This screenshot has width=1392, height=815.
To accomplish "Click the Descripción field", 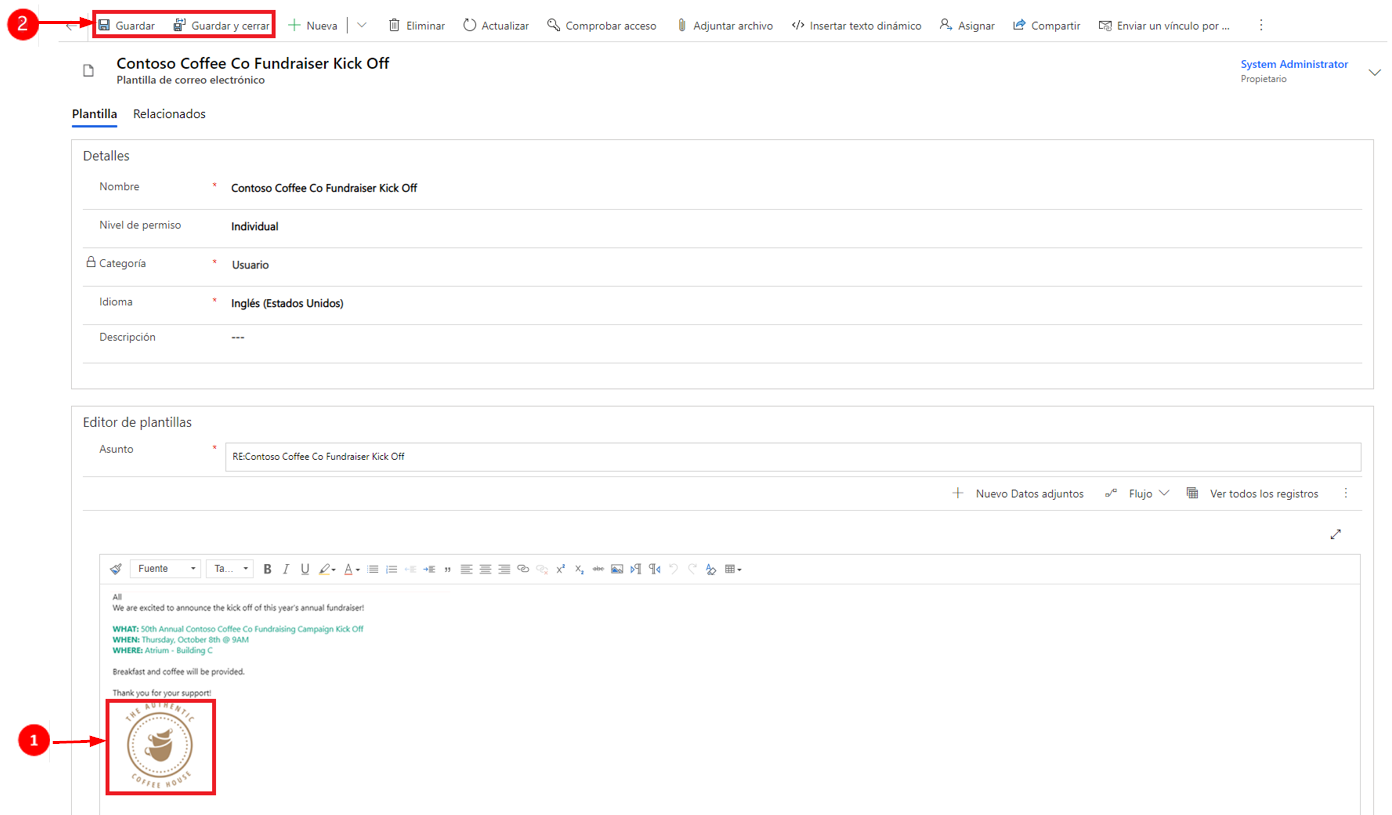I will tap(795, 338).
